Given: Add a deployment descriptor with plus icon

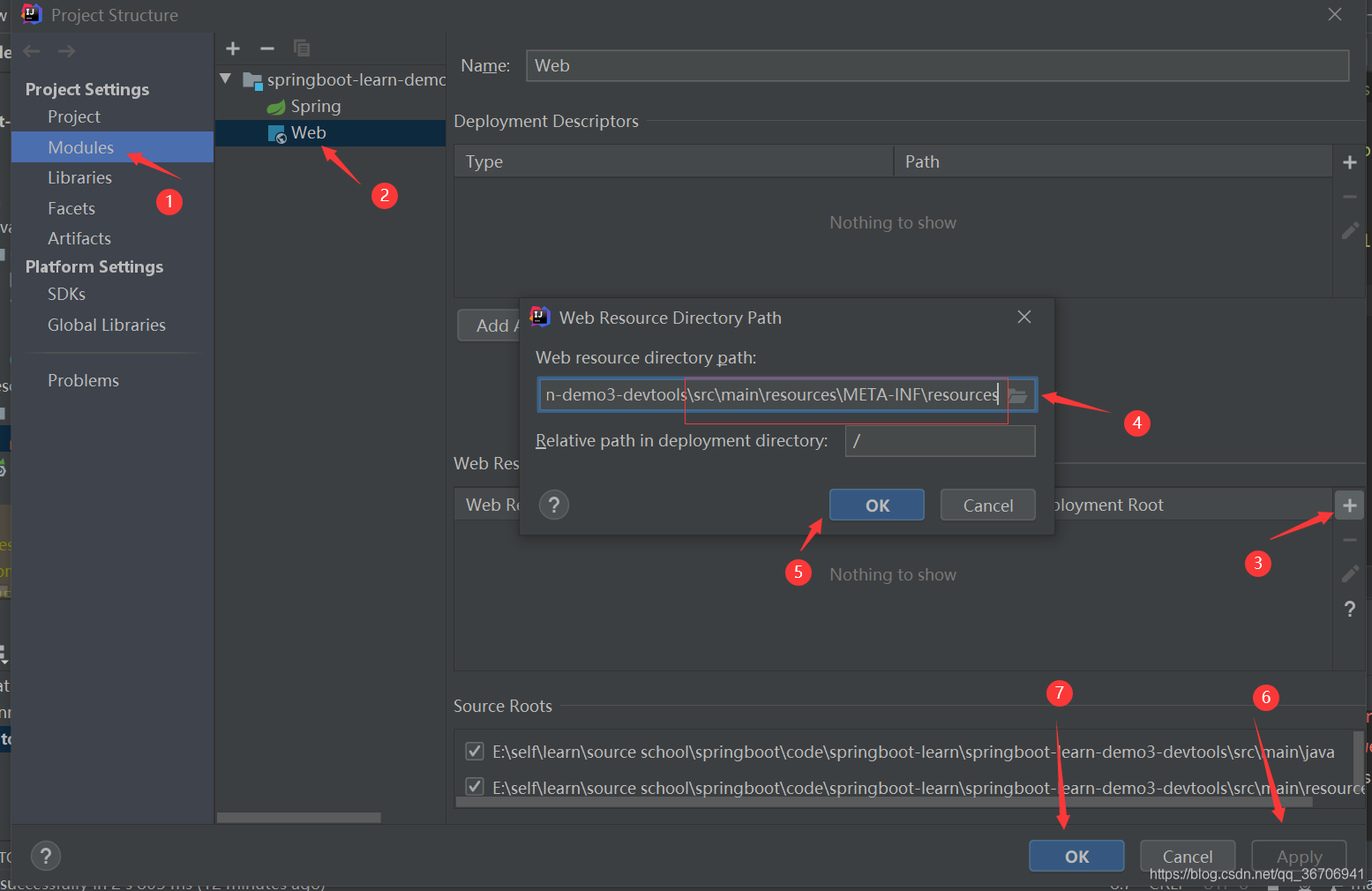Looking at the screenshot, I should point(1349,162).
